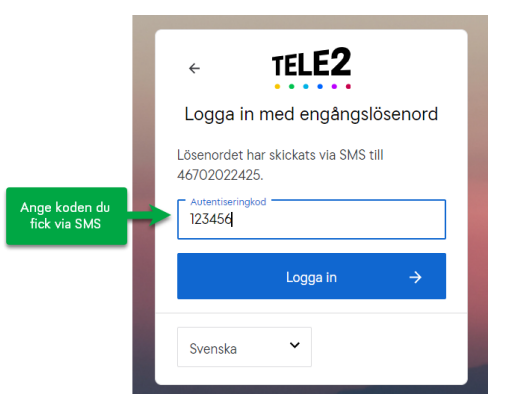Click the red dot under the logo

click(x=348, y=87)
